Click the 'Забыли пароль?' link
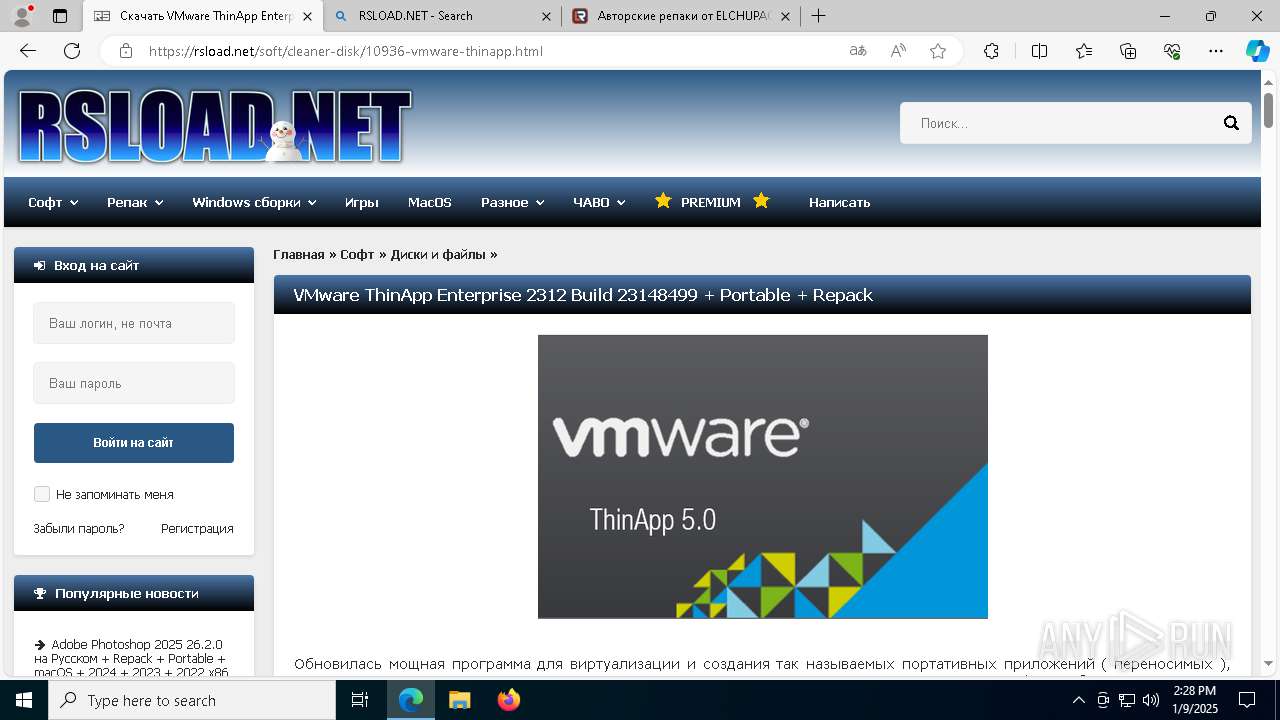 79,528
